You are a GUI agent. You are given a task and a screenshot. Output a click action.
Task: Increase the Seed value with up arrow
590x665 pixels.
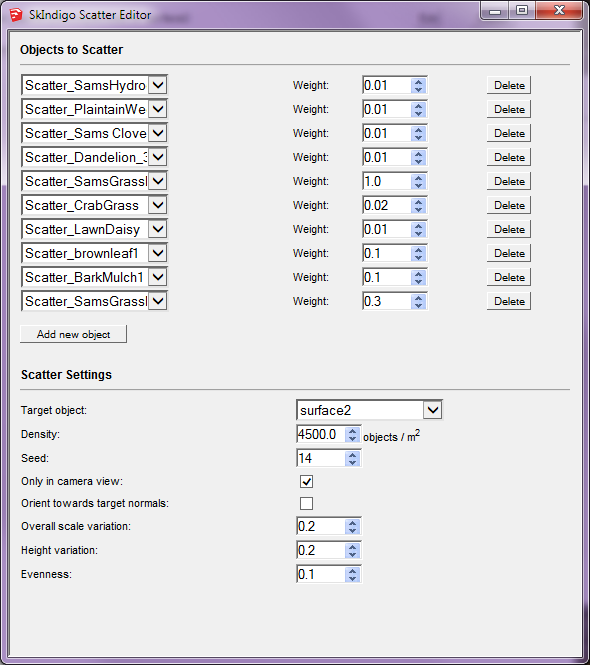[x=352, y=455]
